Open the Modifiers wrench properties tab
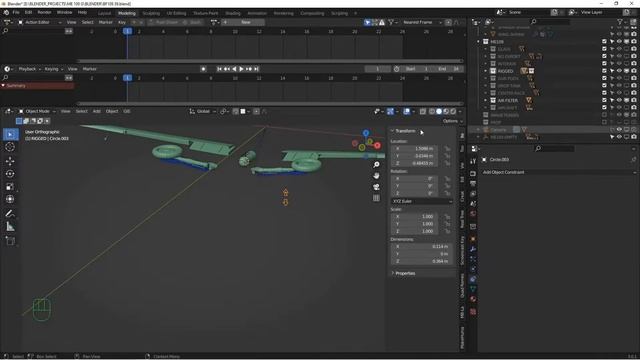The width and height of the screenshot is (640, 360). pyautogui.click(x=473, y=249)
